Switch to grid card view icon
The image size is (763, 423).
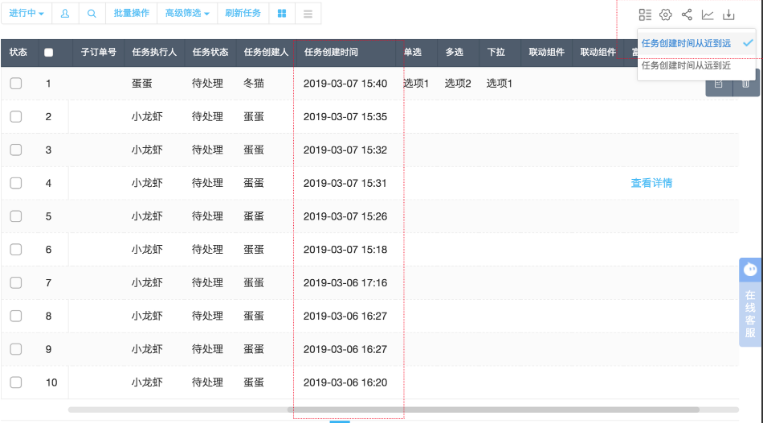coord(282,14)
